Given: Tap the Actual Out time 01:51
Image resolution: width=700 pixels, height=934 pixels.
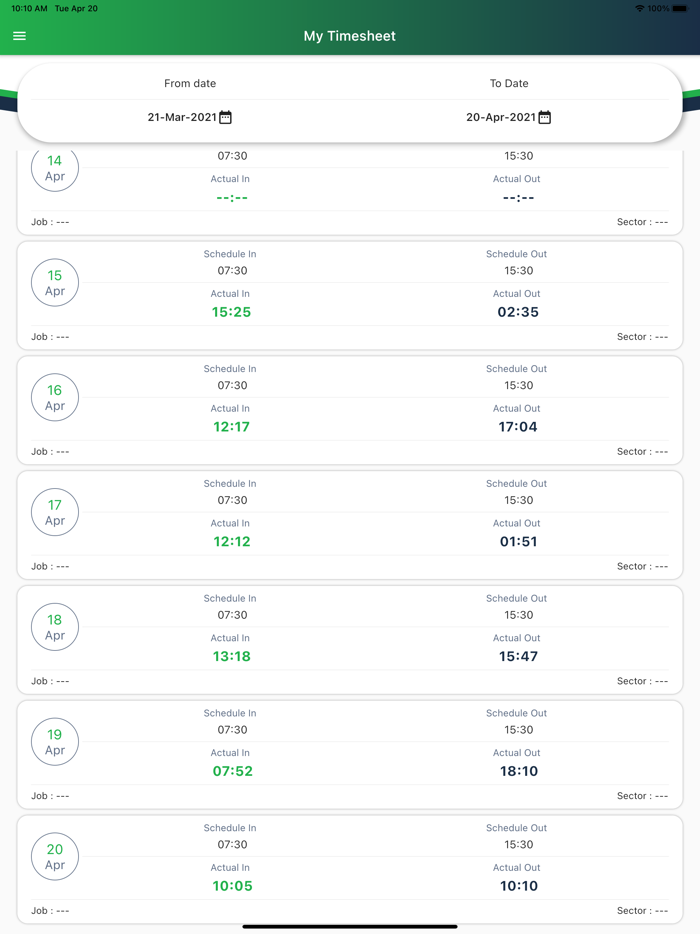Looking at the screenshot, I should [x=518, y=542].
